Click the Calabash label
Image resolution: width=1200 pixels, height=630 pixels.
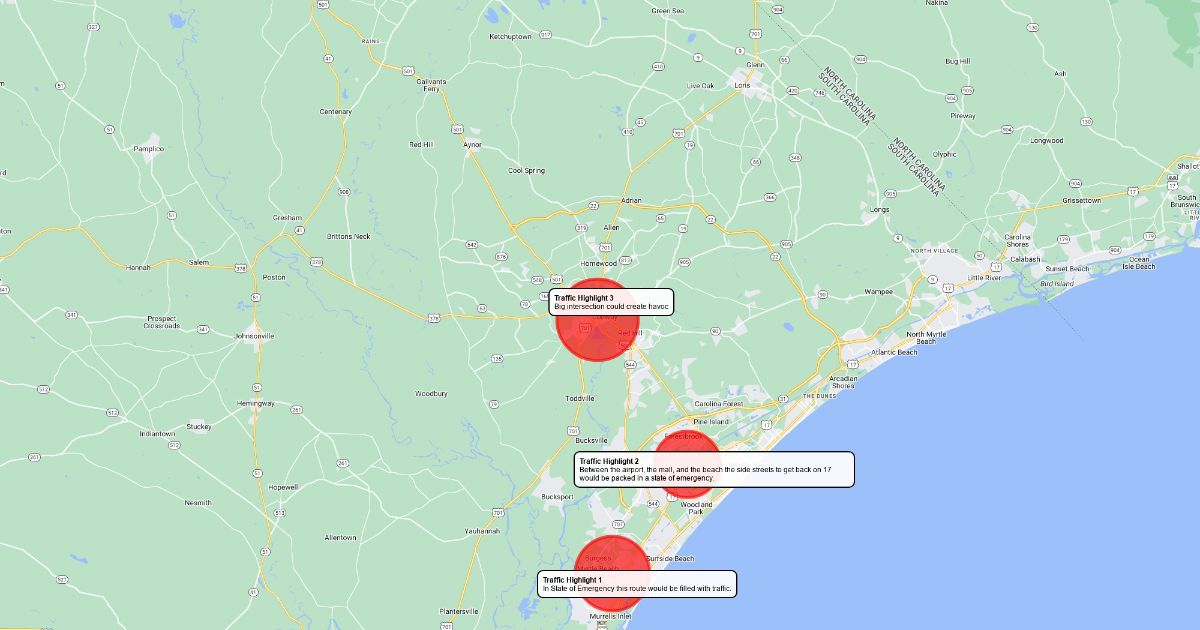tap(1025, 259)
